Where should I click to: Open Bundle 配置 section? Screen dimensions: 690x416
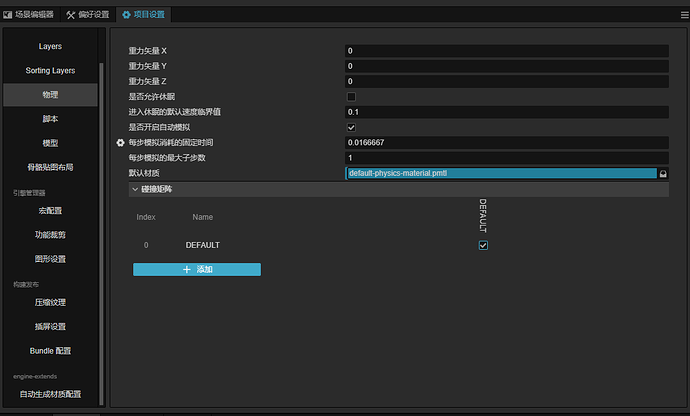coord(50,351)
